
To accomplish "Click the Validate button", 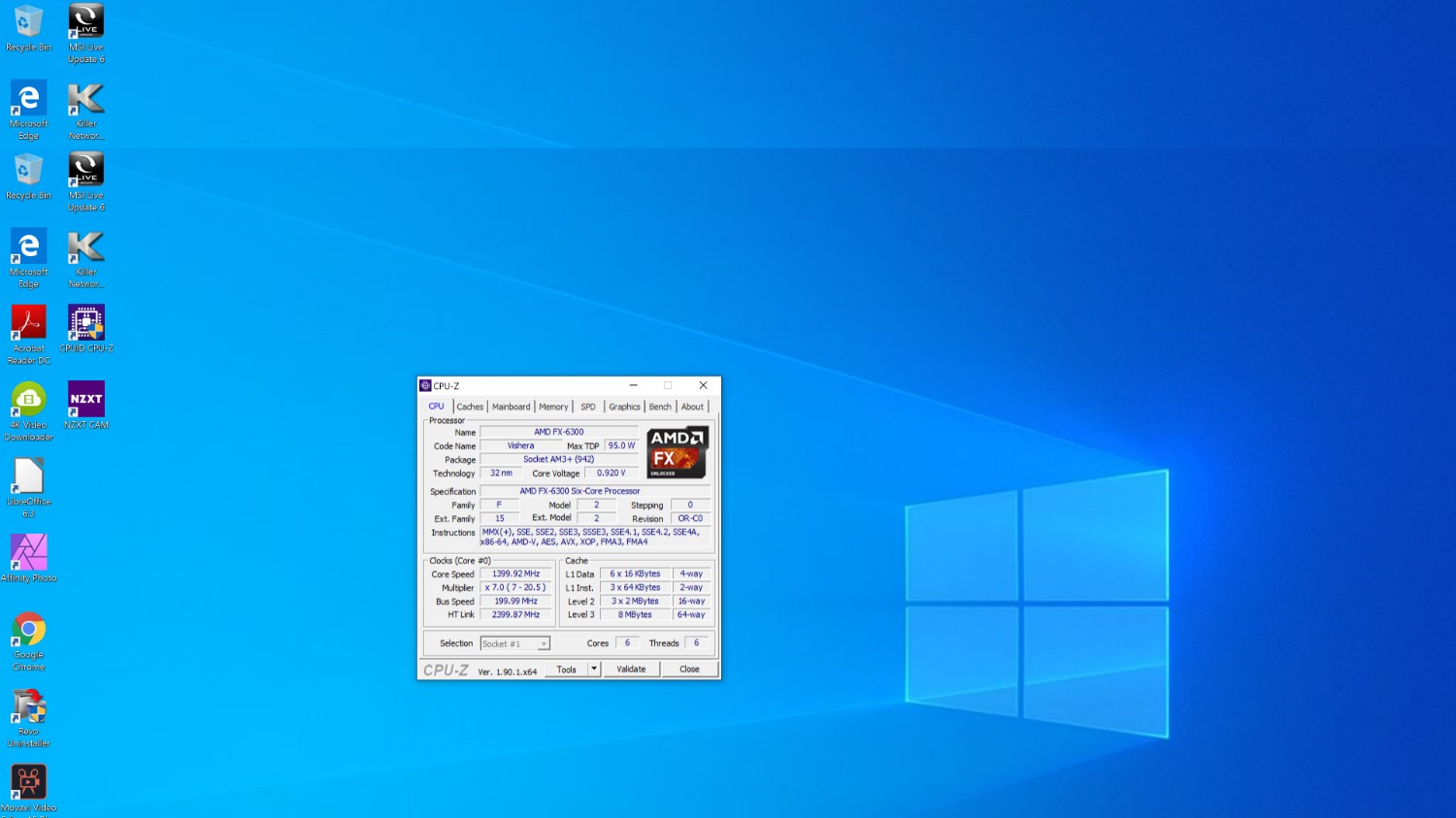I will click(x=631, y=669).
